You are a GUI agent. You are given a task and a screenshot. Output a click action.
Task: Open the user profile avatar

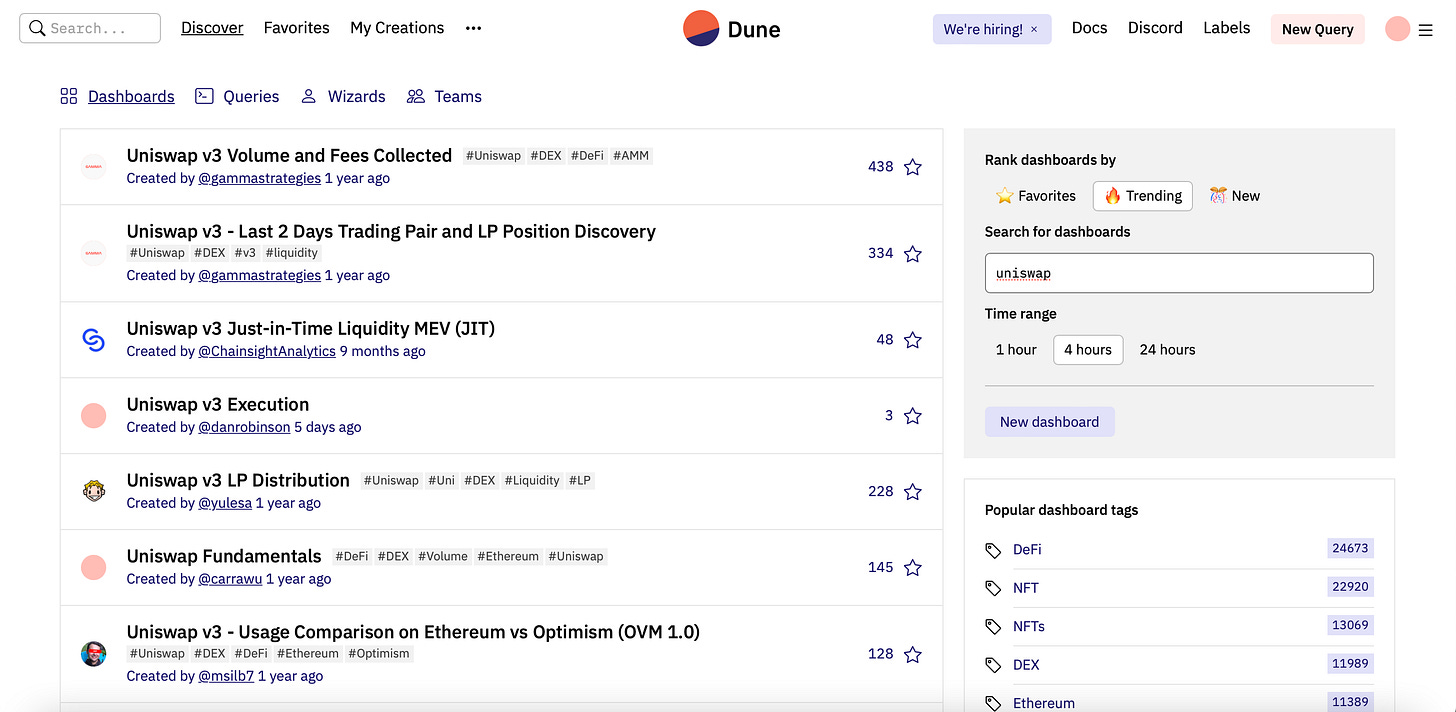pos(1397,29)
